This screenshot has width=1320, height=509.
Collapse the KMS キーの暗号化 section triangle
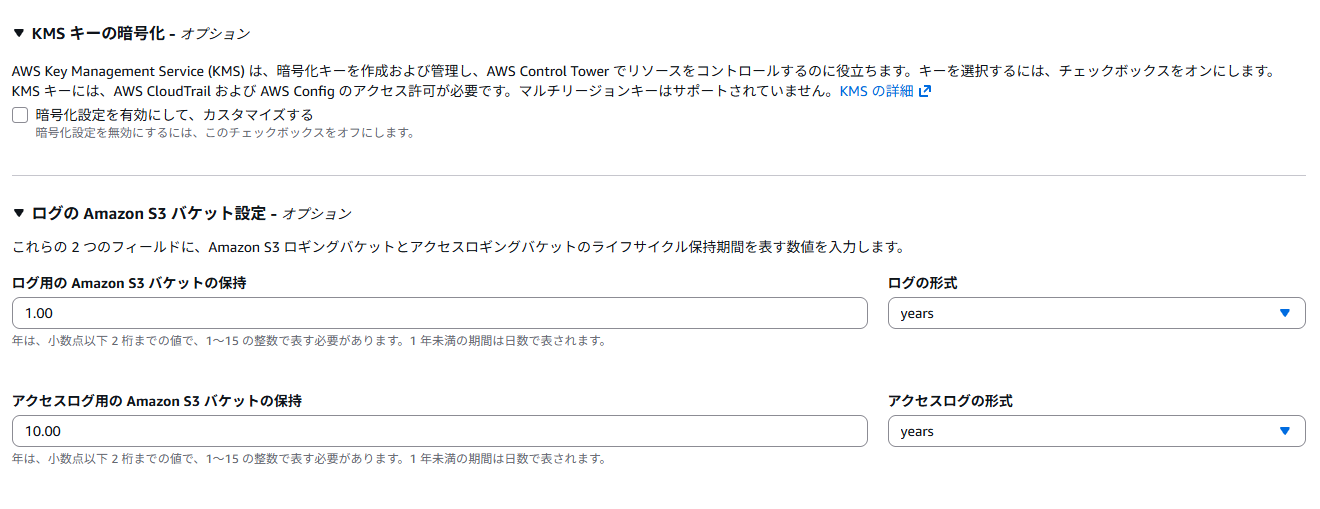pyautogui.click(x=19, y=33)
